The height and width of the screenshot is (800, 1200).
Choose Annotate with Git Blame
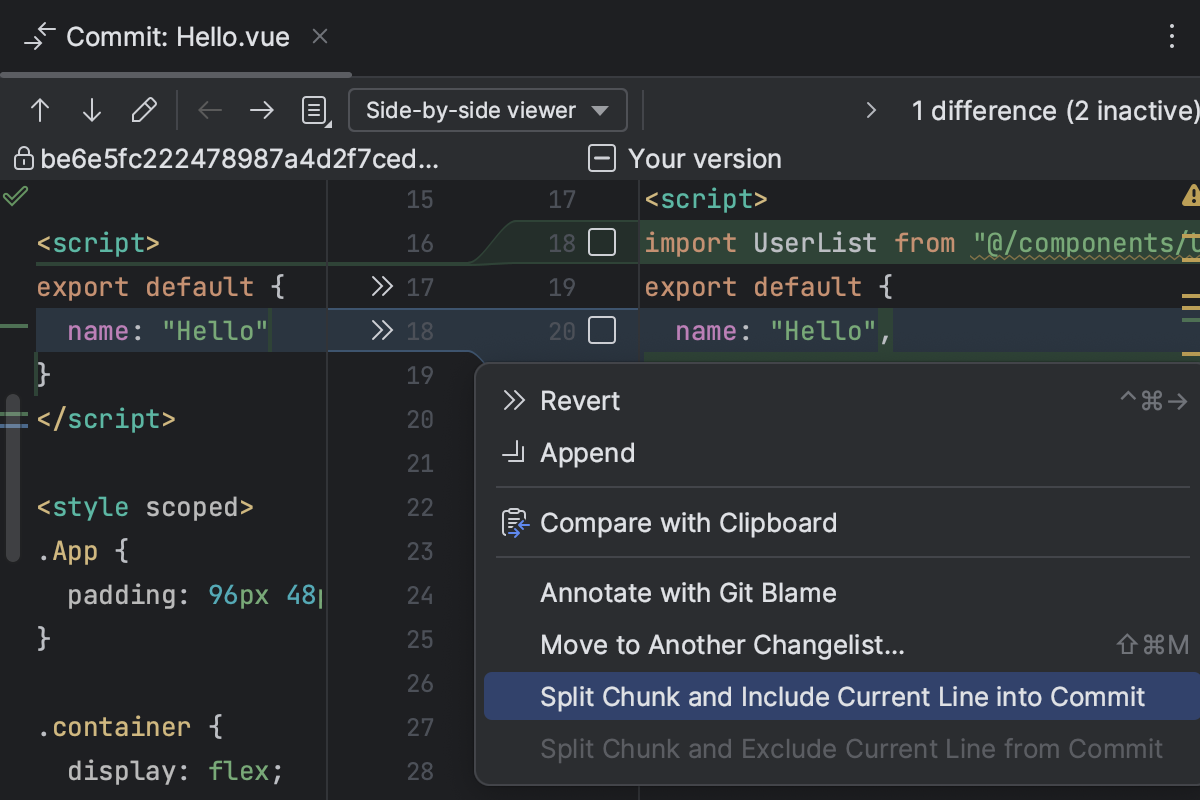pos(688,592)
